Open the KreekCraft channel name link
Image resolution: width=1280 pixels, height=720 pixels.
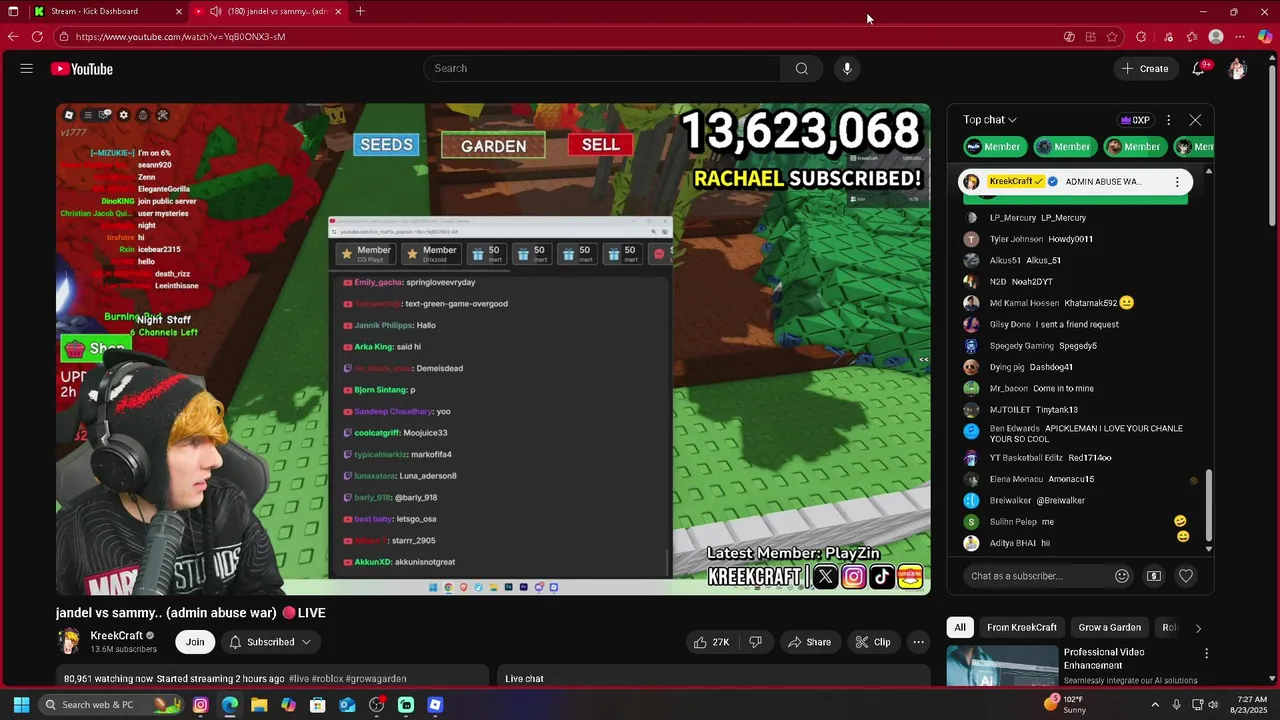(117, 636)
